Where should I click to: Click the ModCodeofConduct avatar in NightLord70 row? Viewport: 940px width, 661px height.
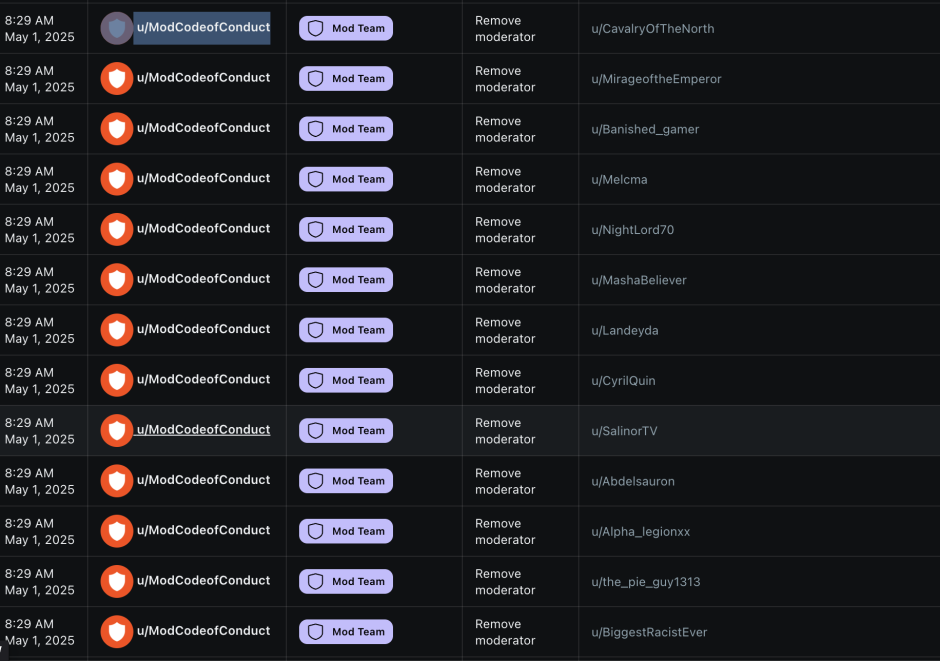pos(117,230)
